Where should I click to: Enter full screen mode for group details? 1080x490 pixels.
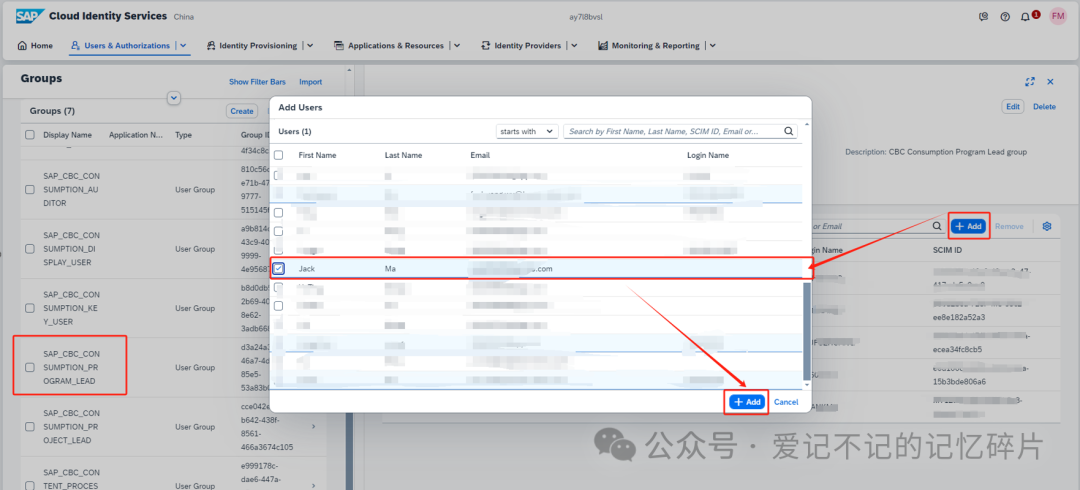tap(1030, 81)
